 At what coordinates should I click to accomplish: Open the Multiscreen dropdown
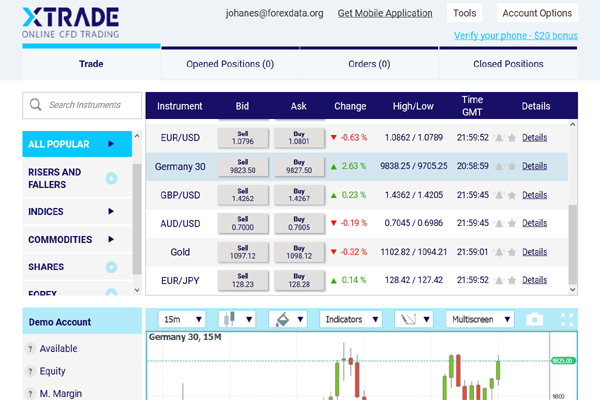tap(480, 319)
